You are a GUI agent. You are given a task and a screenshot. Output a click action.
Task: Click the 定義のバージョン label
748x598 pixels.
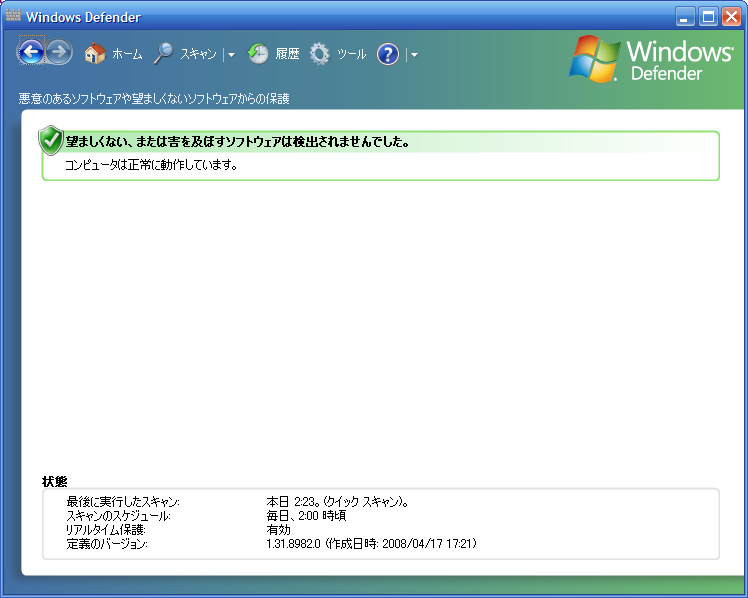click(x=107, y=544)
